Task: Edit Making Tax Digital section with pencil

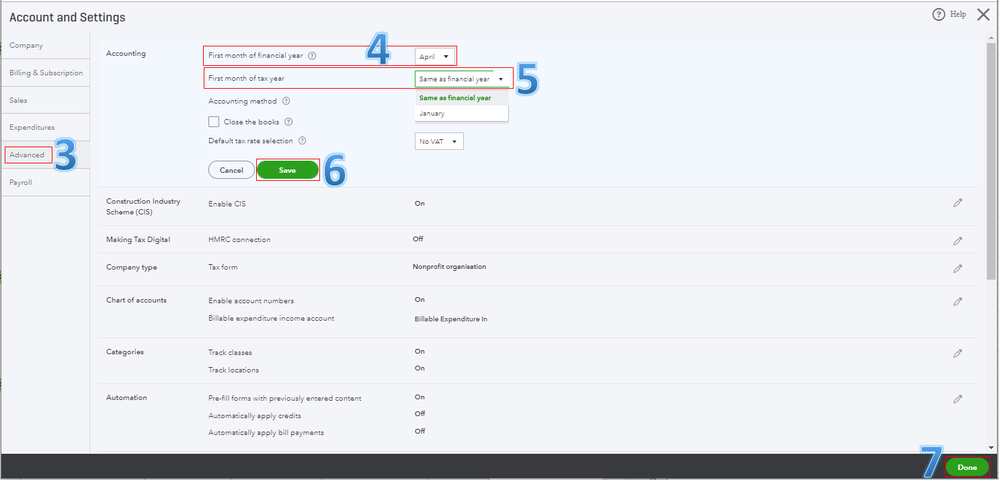Action: 957,241
